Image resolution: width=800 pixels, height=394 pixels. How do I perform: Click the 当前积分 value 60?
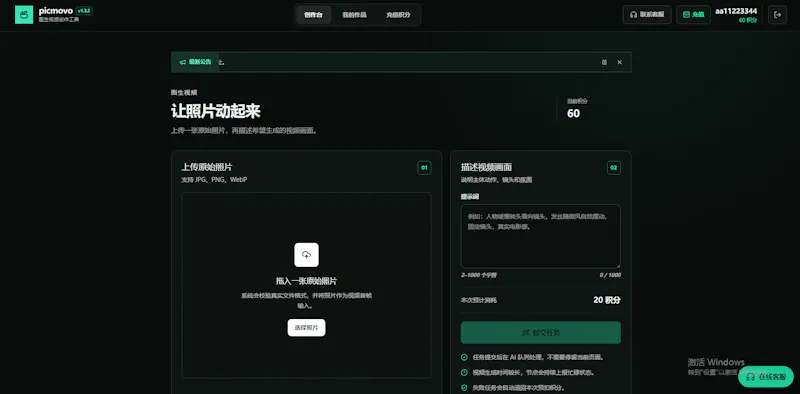pos(573,113)
